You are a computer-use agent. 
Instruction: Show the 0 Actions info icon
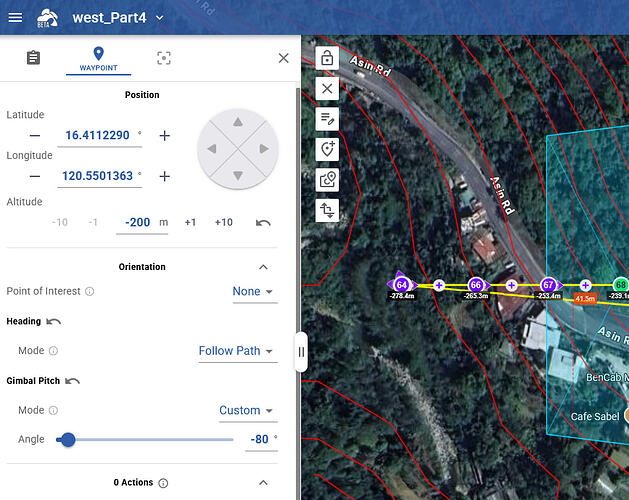163,483
